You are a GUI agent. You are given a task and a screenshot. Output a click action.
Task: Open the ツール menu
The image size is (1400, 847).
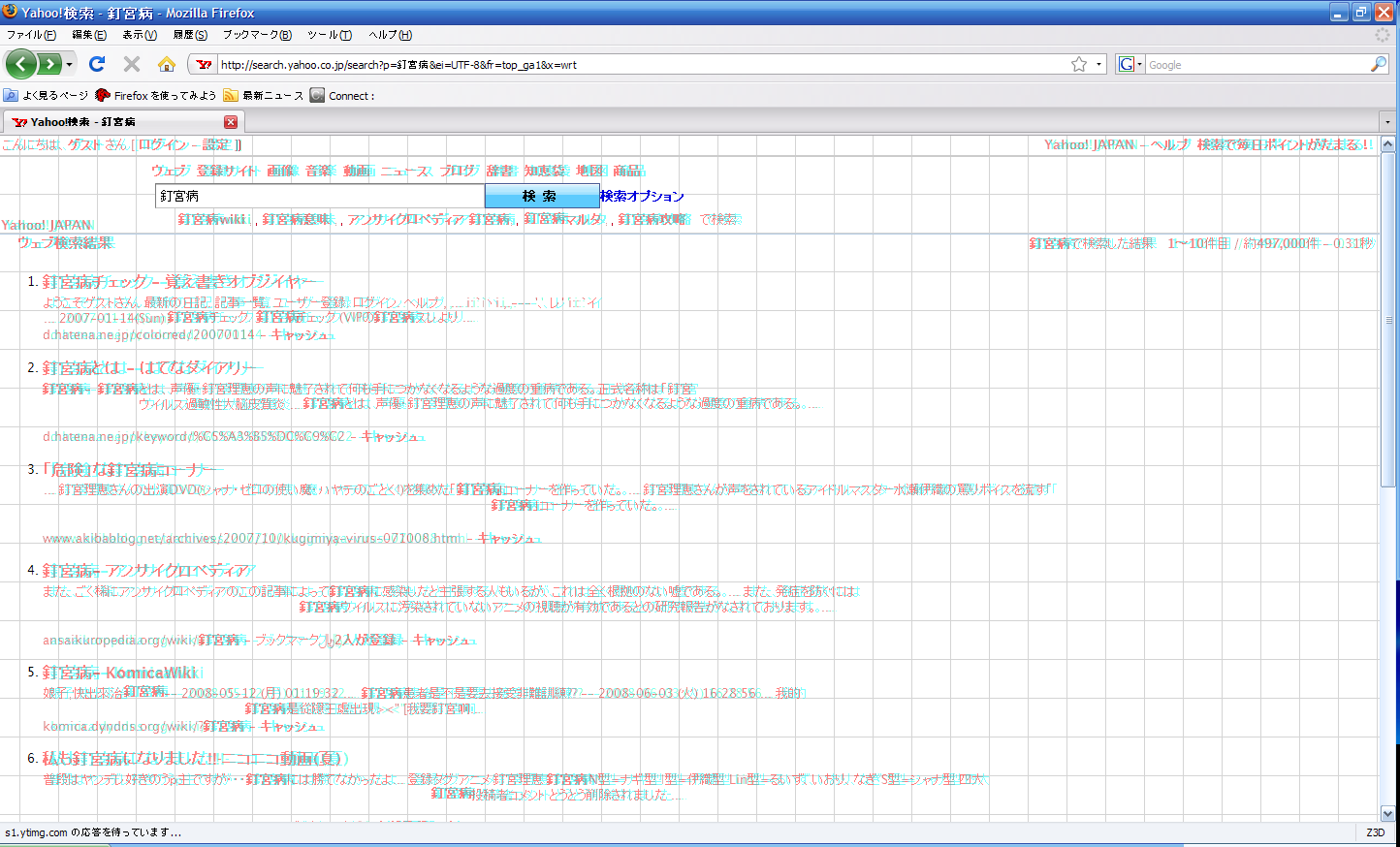330,35
